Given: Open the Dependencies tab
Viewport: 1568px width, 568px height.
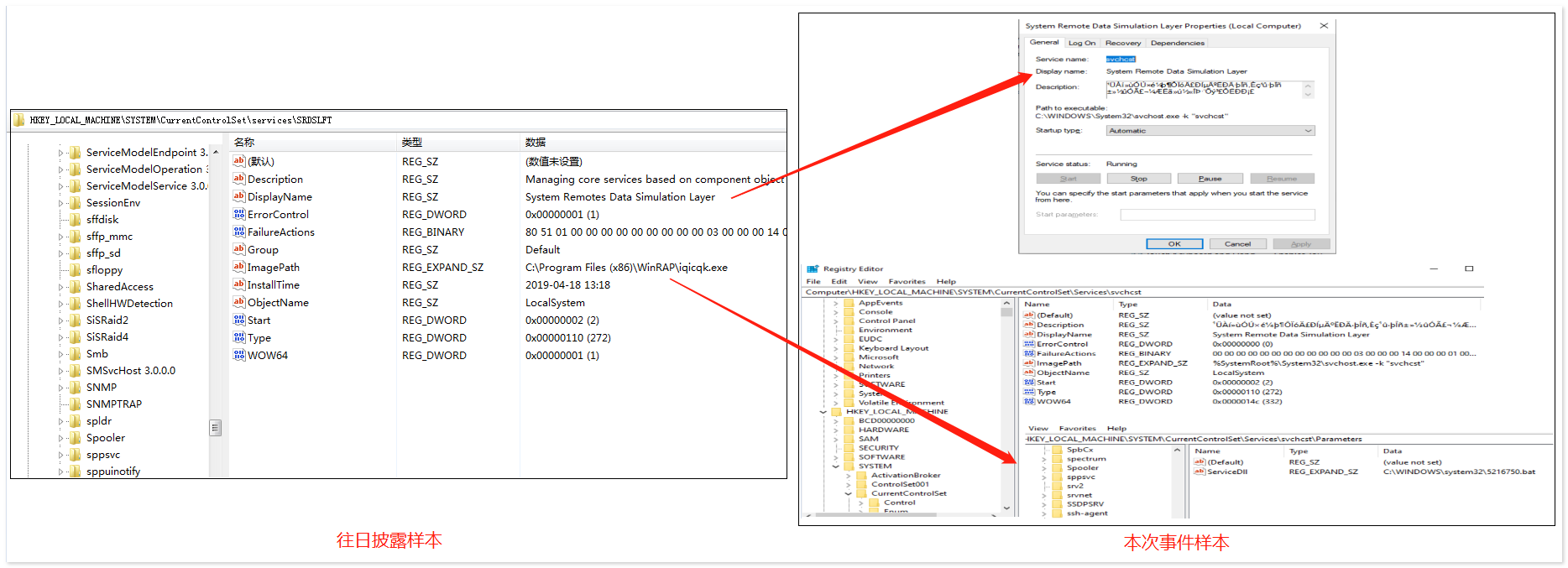Looking at the screenshot, I should [1177, 43].
